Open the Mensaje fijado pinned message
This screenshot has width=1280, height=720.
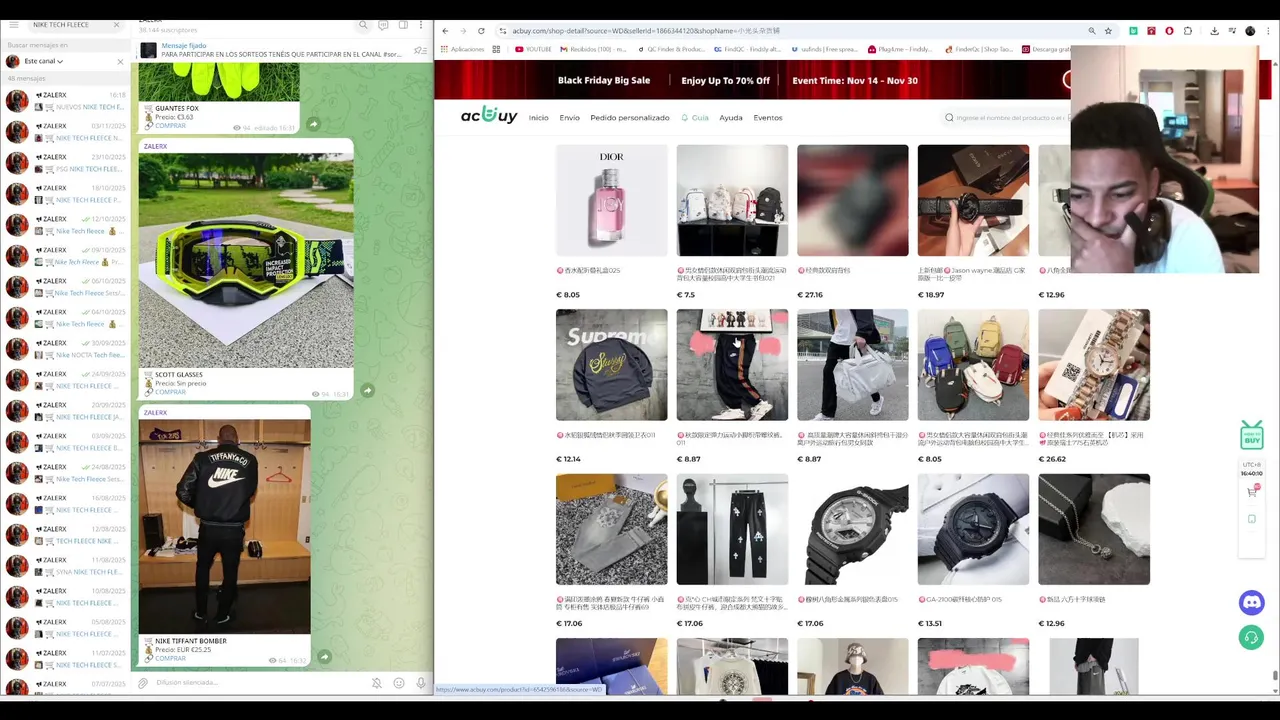coord(270,49)
